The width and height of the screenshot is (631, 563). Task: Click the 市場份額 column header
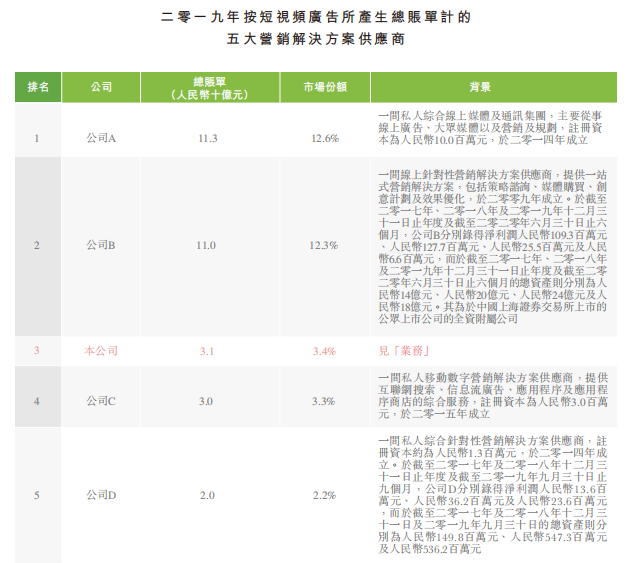tap(325, 87)
